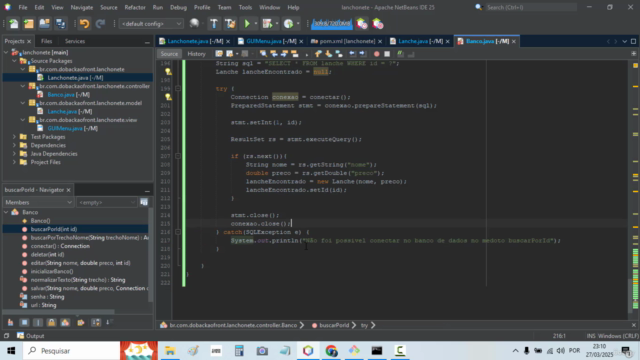Expand the Project Files node
This screenshot has height=360, width=640.
coord(14,162)
